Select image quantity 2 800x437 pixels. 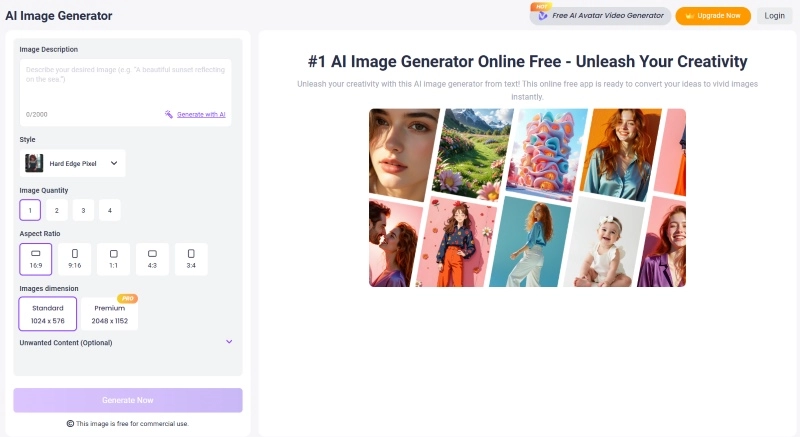57,210
